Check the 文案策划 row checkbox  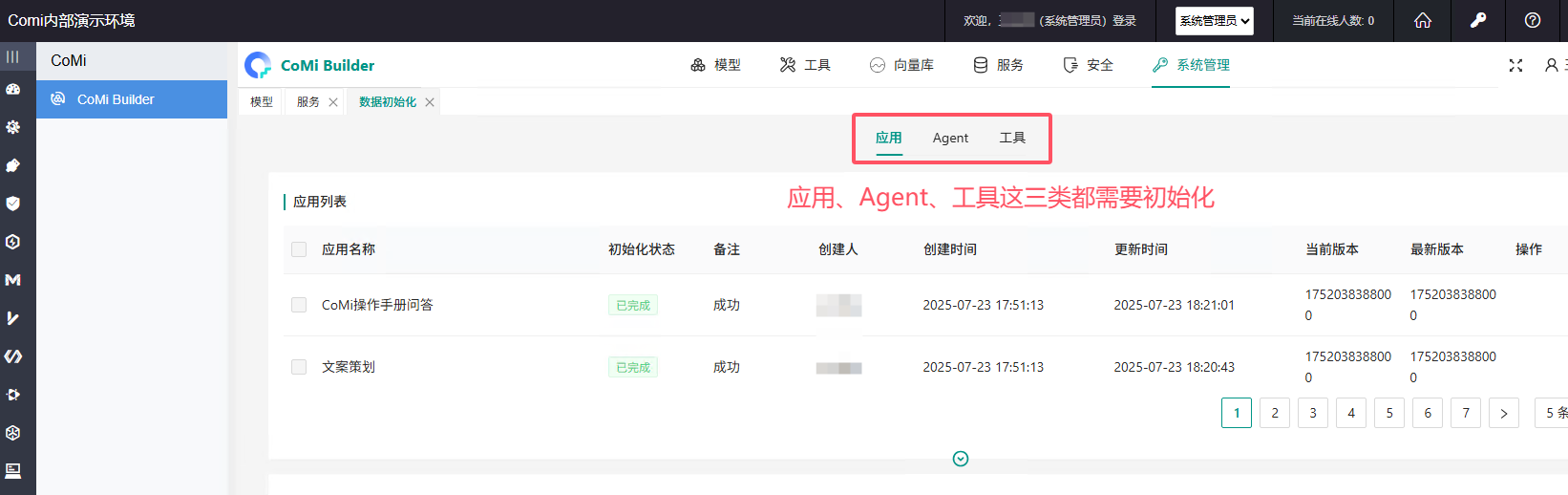tap(299, 367)
